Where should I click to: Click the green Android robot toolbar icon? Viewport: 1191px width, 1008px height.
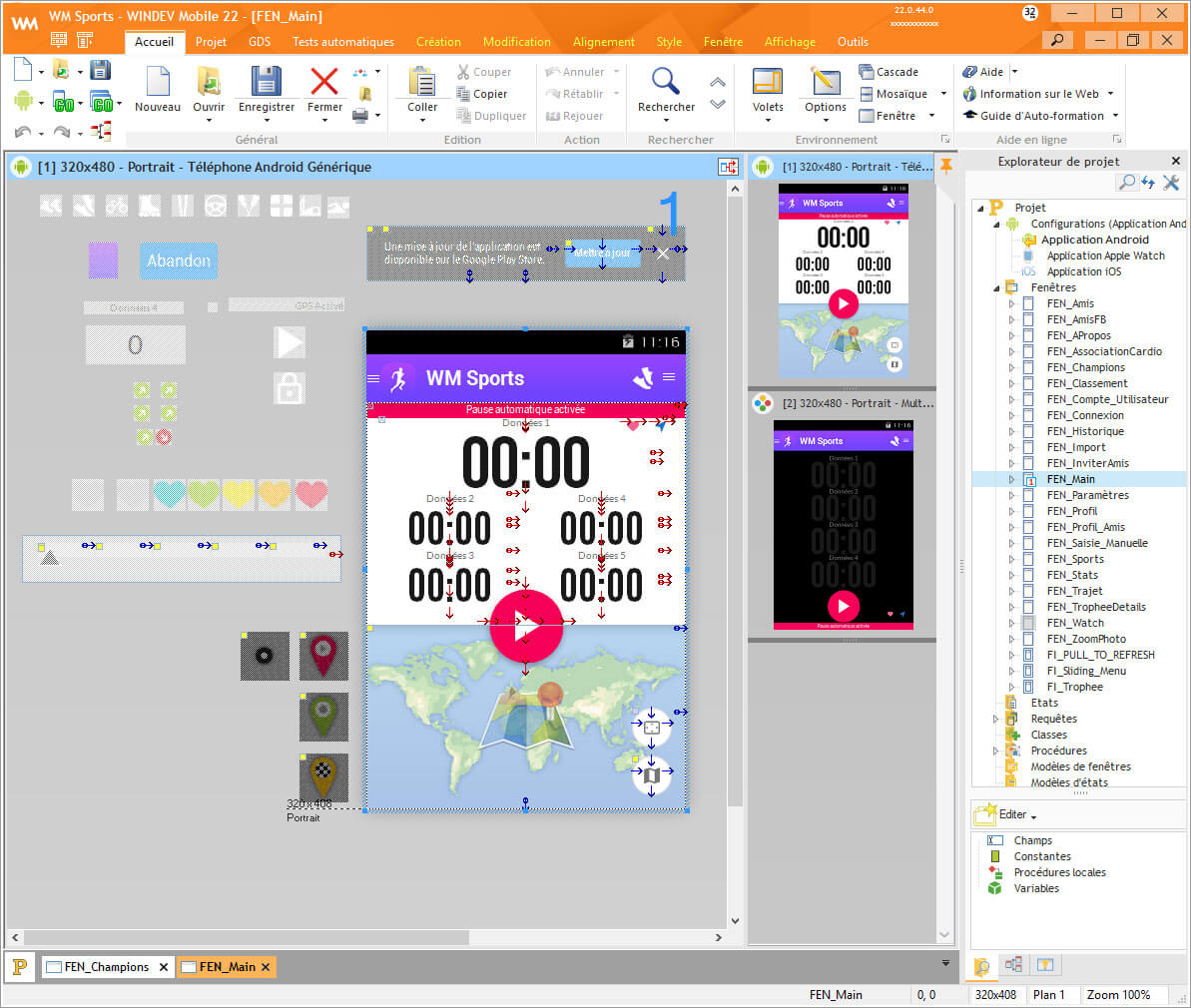(x=23, y=101)
